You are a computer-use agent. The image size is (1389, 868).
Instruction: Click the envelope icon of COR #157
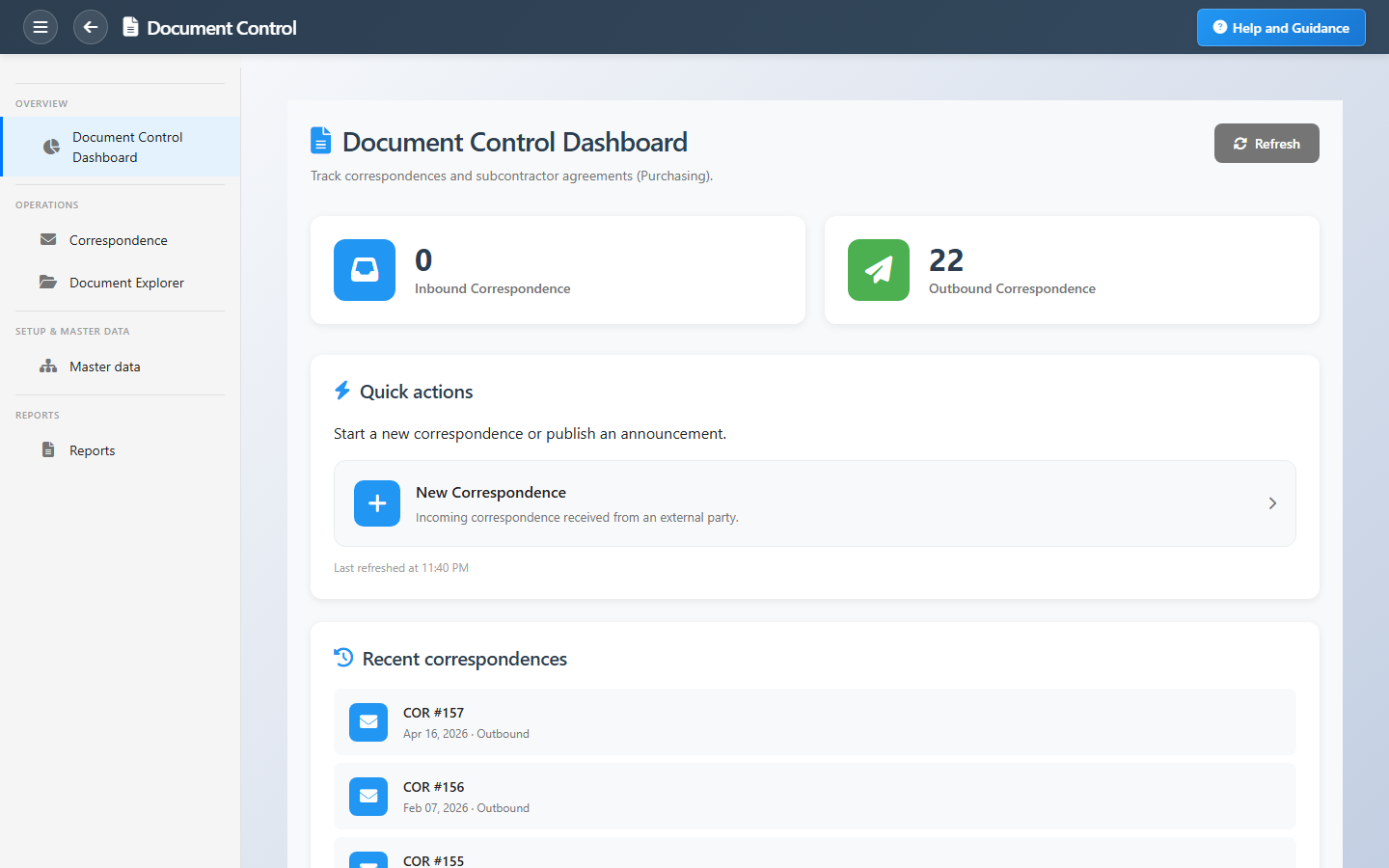[x=368, y=722]
